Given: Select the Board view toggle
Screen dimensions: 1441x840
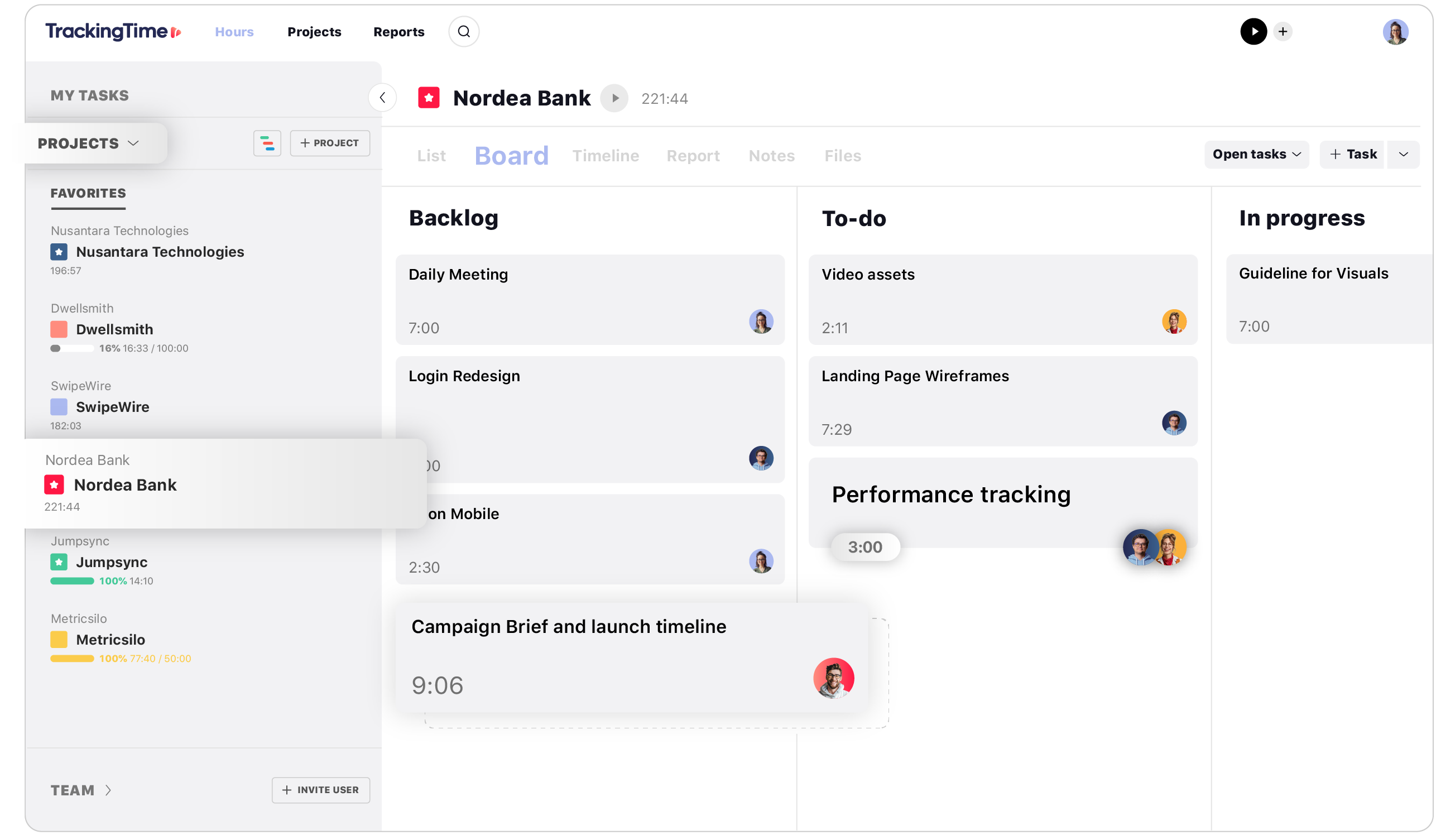Looking at the screenshot, I should coord(511,154).
